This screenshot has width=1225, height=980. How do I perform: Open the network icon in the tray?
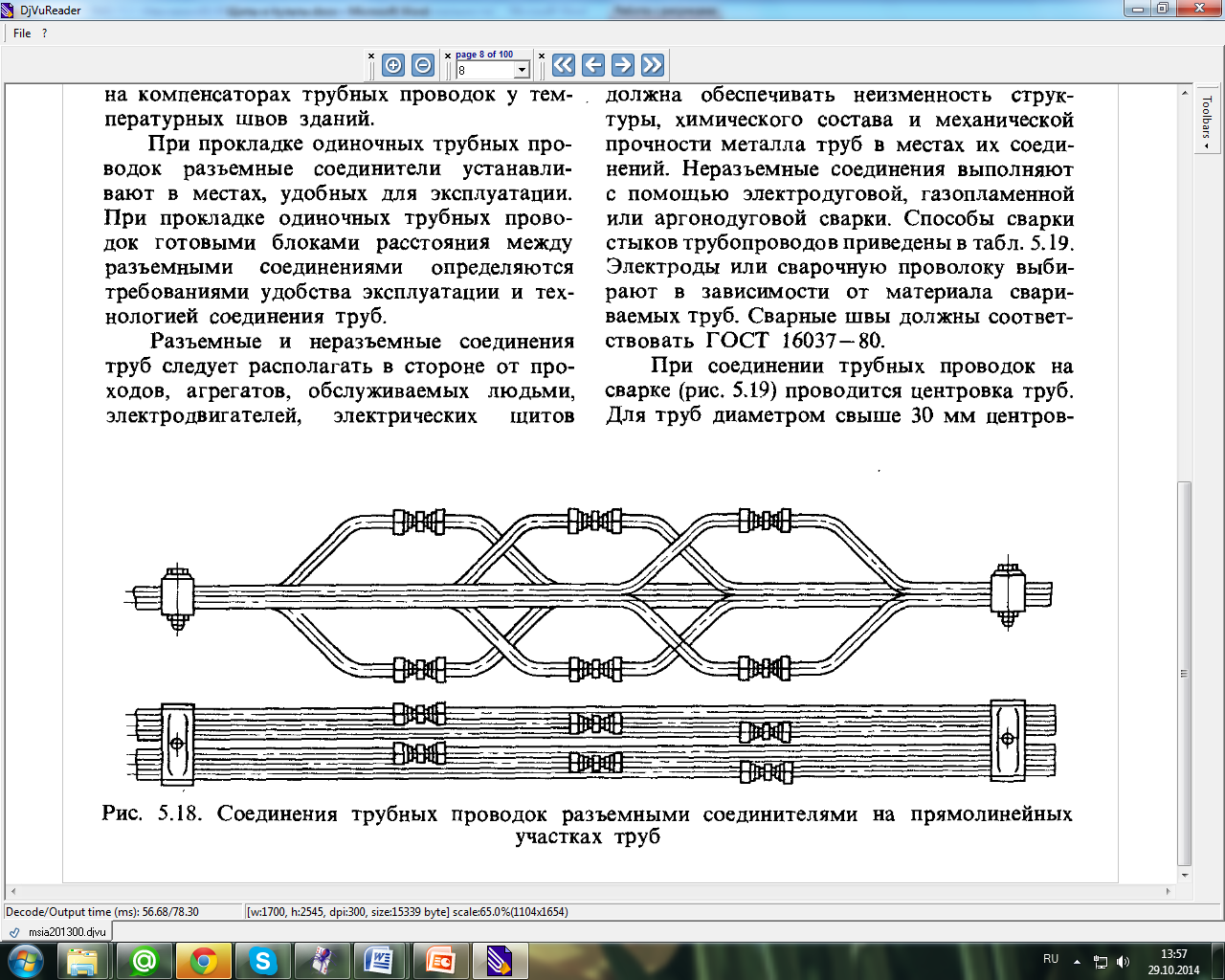click(1101, 962)
